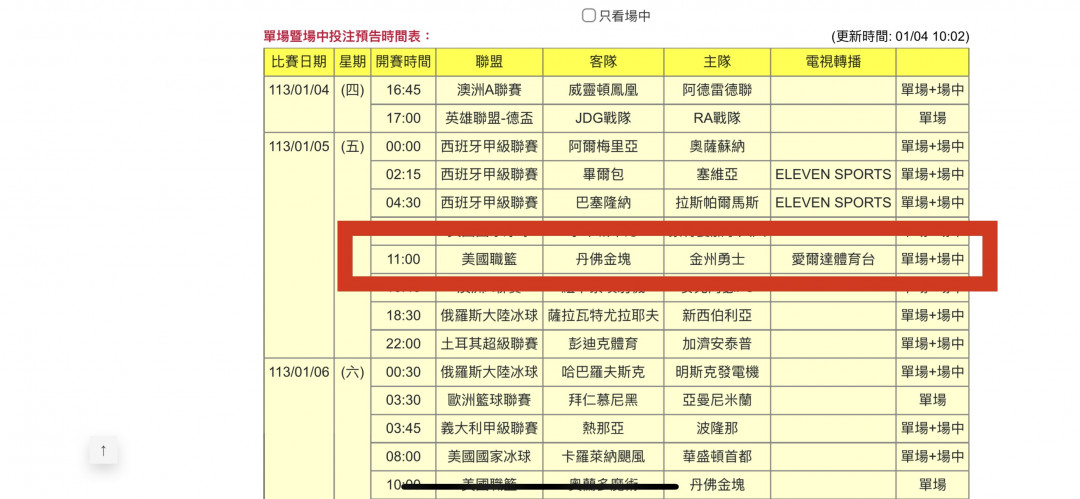Screen dimensions: 1080x499
Task: Select the 卡羅萊納颶風 team cell
Action: click(603, 456)
